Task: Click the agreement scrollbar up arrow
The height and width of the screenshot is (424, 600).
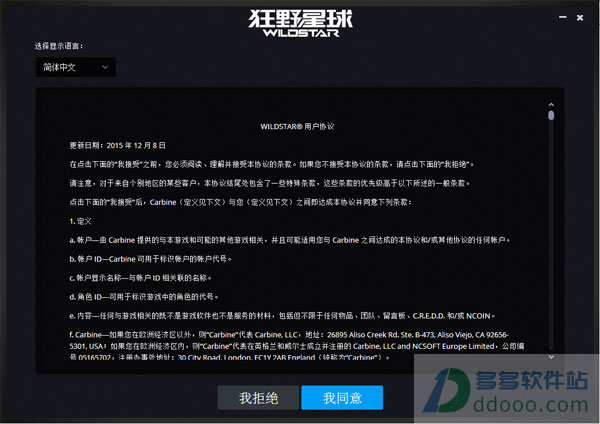Action: (551, 104)
